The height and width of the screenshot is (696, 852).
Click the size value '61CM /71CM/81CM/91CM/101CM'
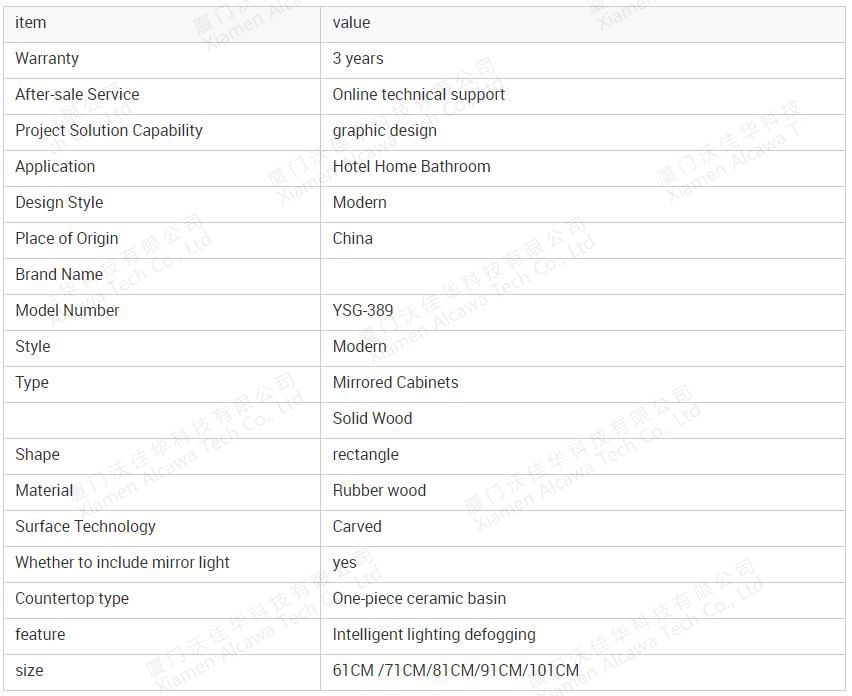click(x=456, y=670)
